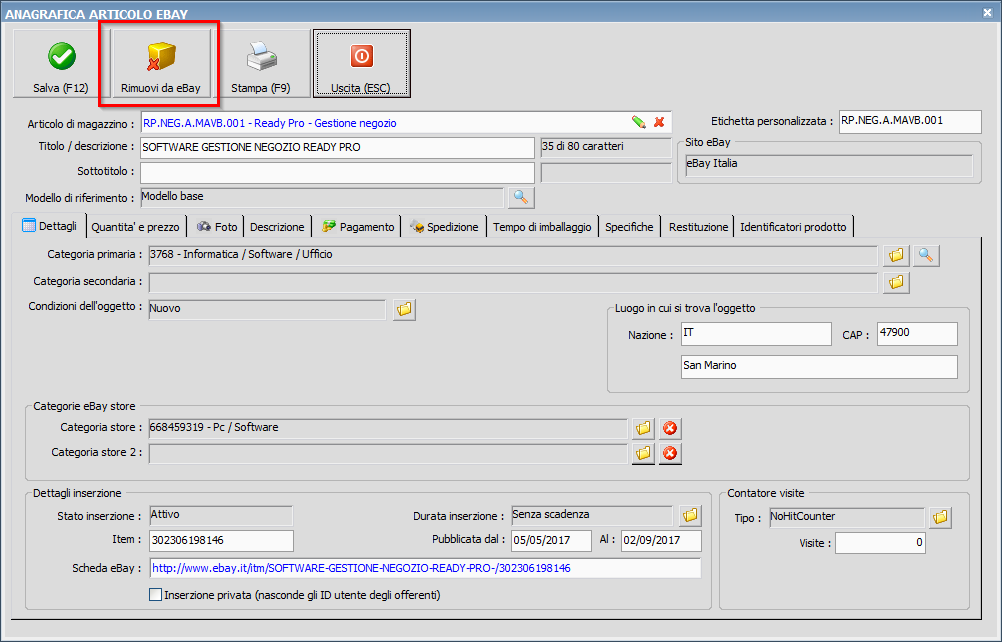Viewport: 1002px width, 642px height.
Task: Click the Stampa (F9) printer button
Action: pyautogui.click(x=261, y=64)
